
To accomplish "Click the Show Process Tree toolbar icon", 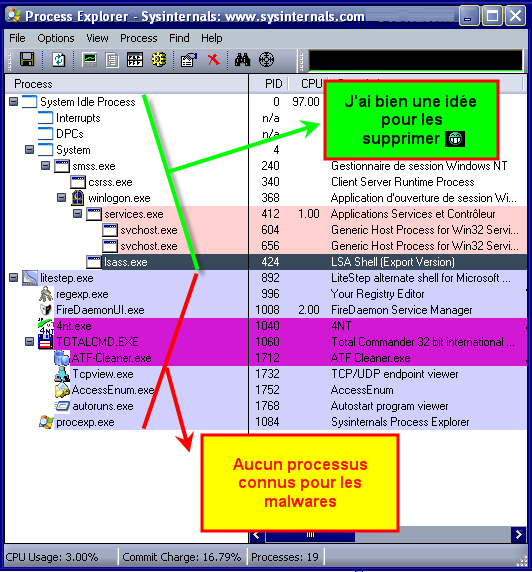I will (112, 59).
